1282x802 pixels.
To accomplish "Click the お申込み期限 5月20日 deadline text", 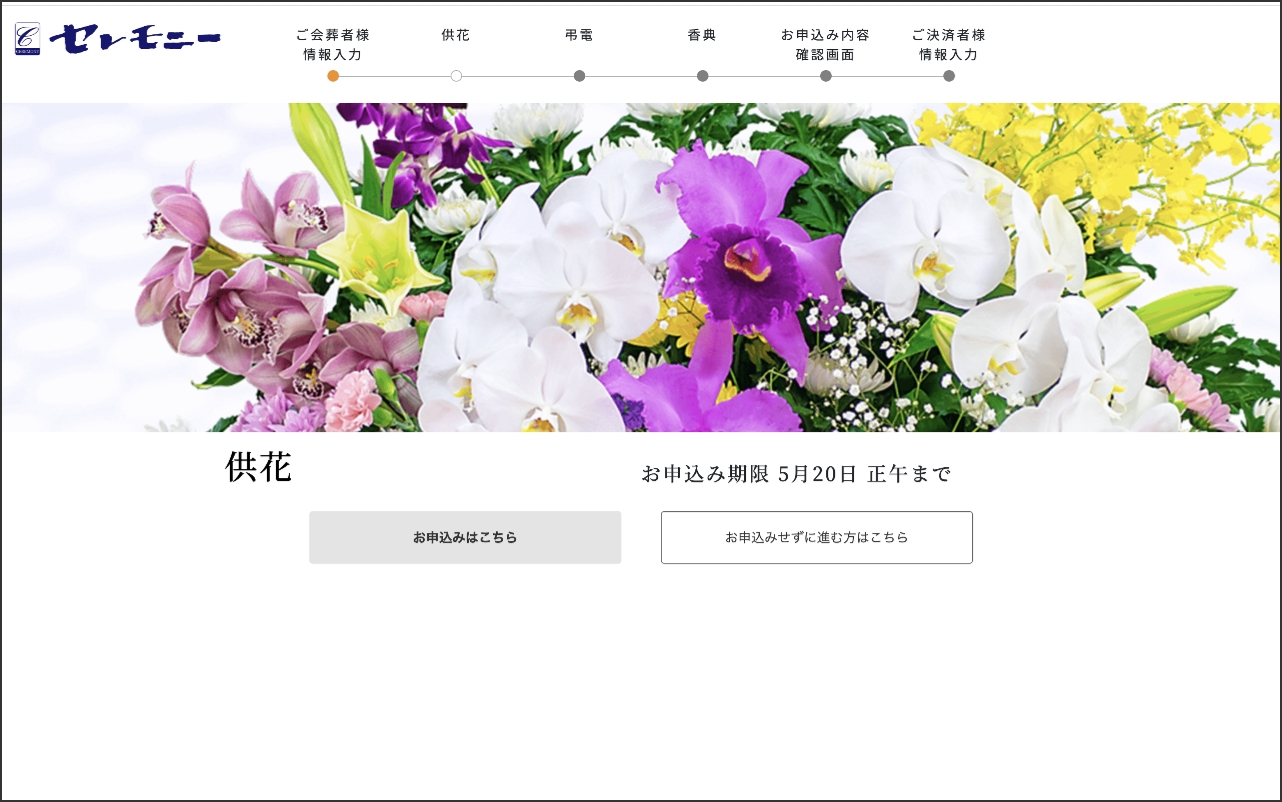I will click(x=796, y=474).
